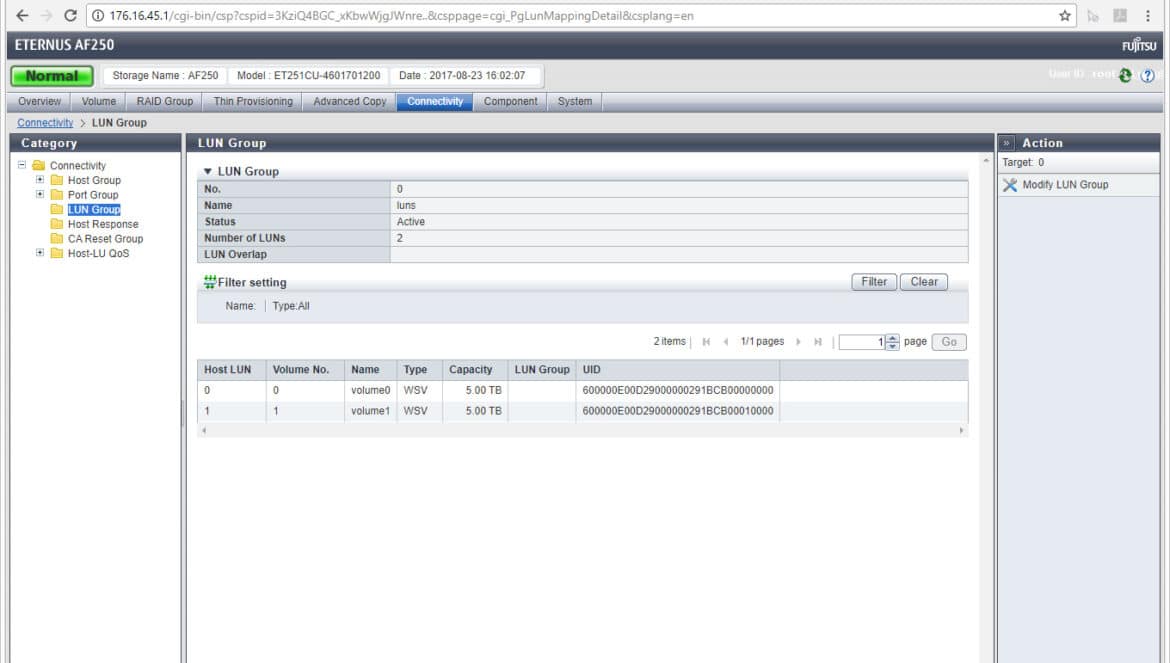
Task: Go to first page of results
Action: (706, 342)
